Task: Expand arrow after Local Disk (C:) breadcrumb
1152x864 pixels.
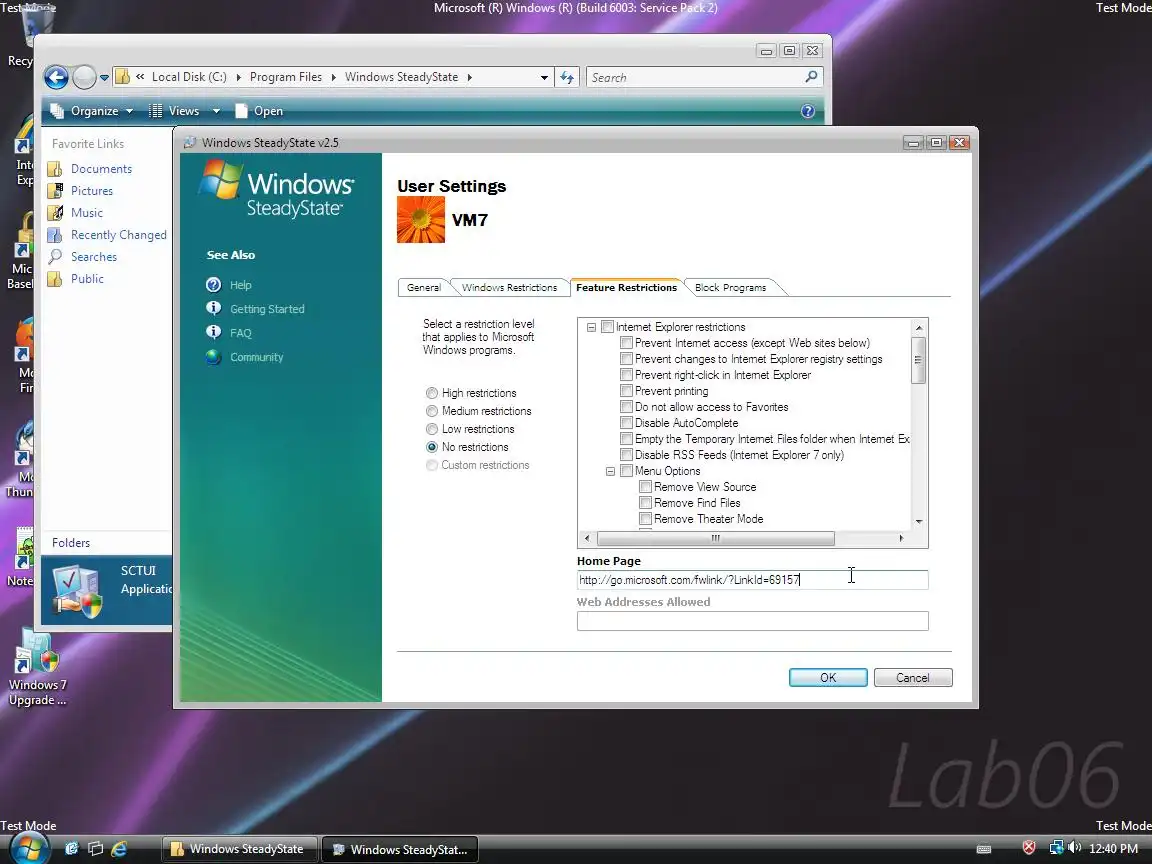Action: coord(238,77)
